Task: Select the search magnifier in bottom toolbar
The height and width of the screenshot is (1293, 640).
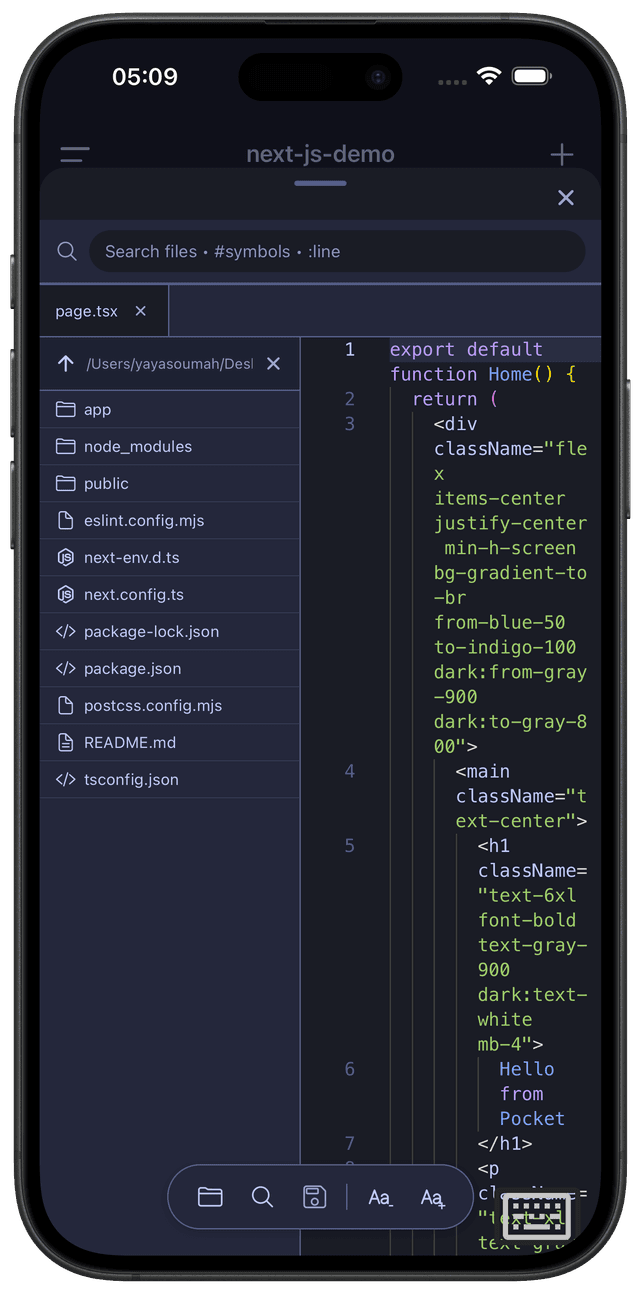Action: pos(263,1197)
